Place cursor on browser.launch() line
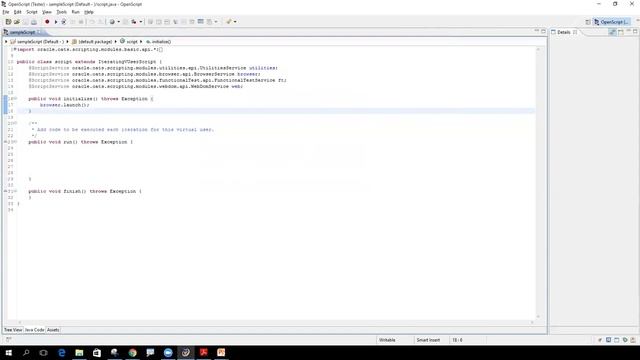The image size is (640, 360). point(64,105)
